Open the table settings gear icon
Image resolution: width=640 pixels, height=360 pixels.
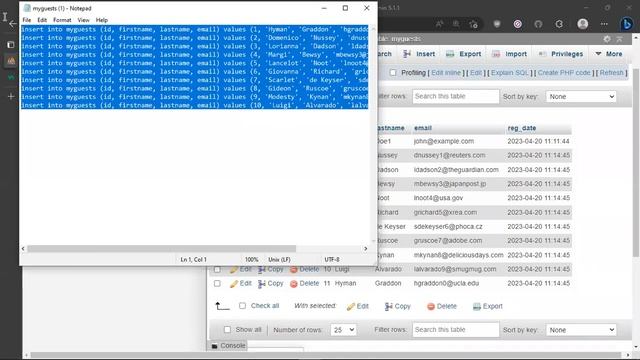click(607, 39)
